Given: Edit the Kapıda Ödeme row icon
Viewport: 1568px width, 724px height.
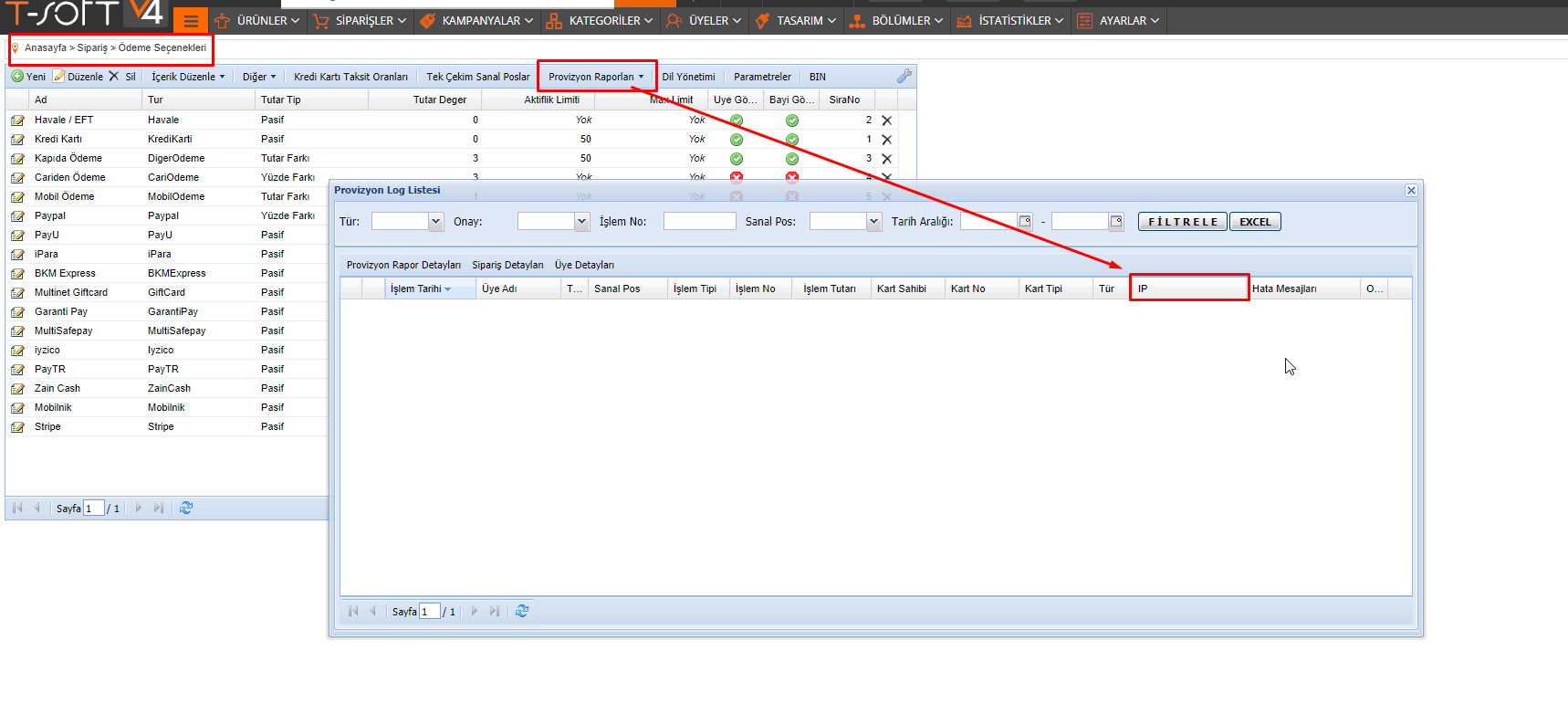Looking at the screenshot, I should click(x=17, y=159).
